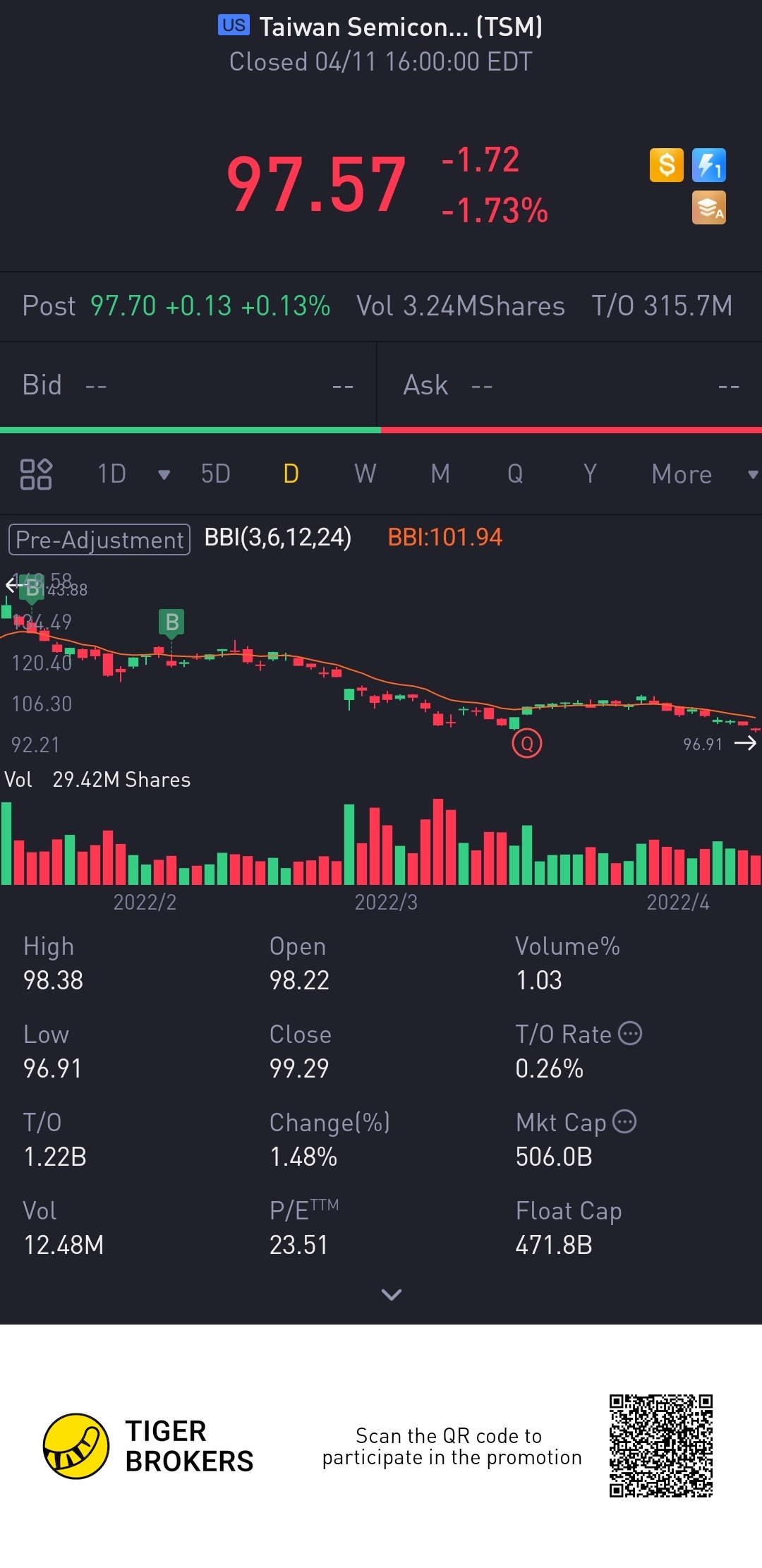
Task: Select the W weekly chart tab
Action: pyautogui.click(x=365, y=474)
